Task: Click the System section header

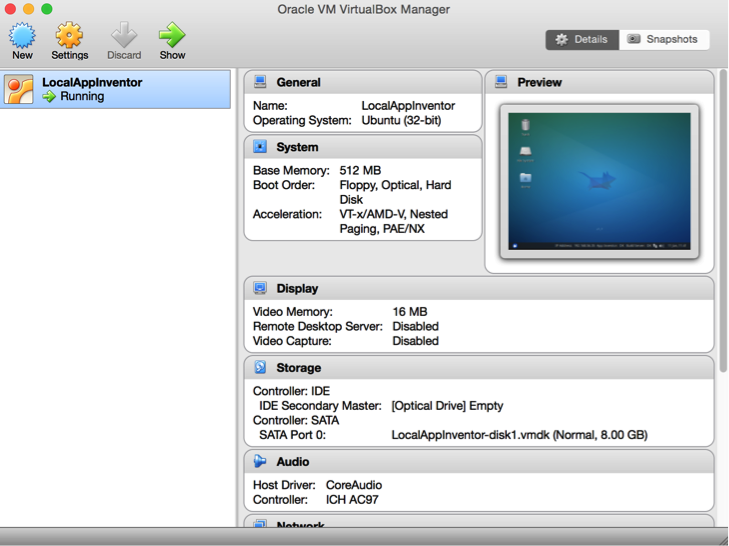Action: tap(363, 147)
